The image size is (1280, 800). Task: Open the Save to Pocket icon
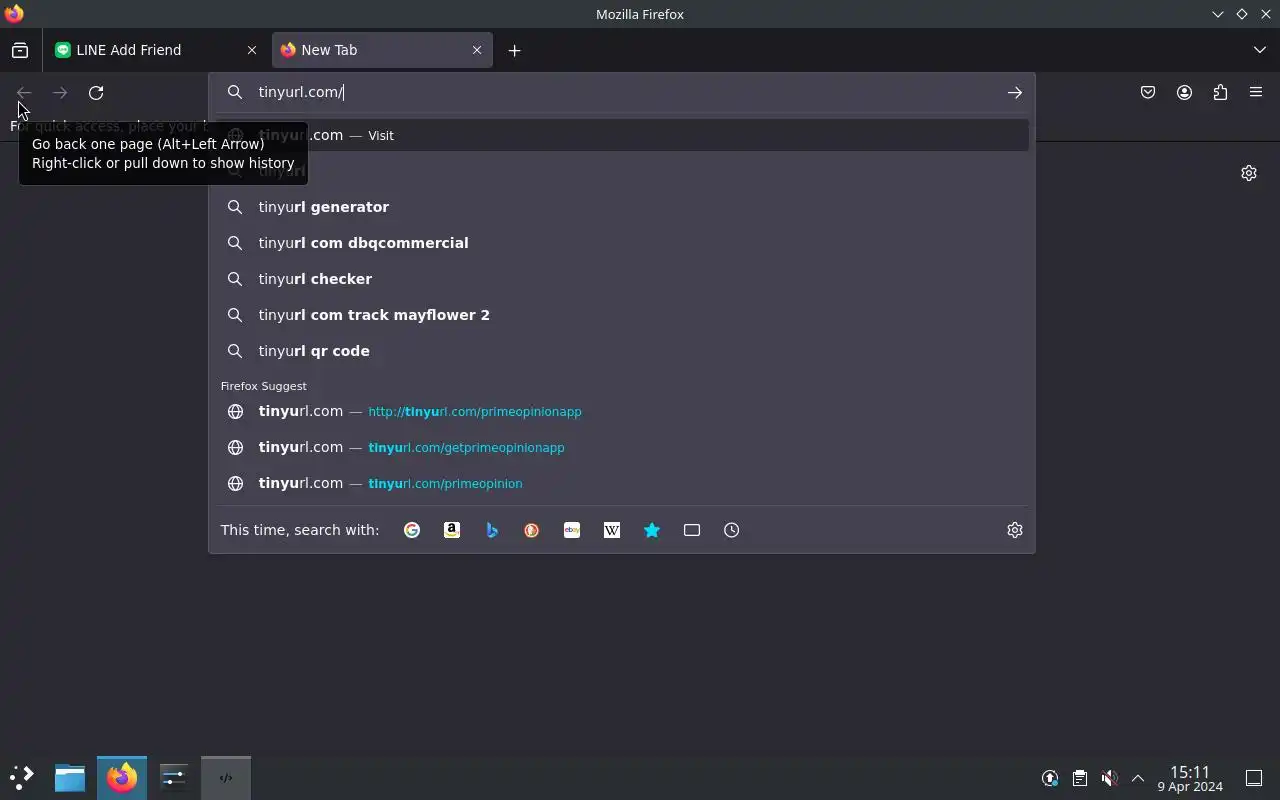[x=1148, y=93]
